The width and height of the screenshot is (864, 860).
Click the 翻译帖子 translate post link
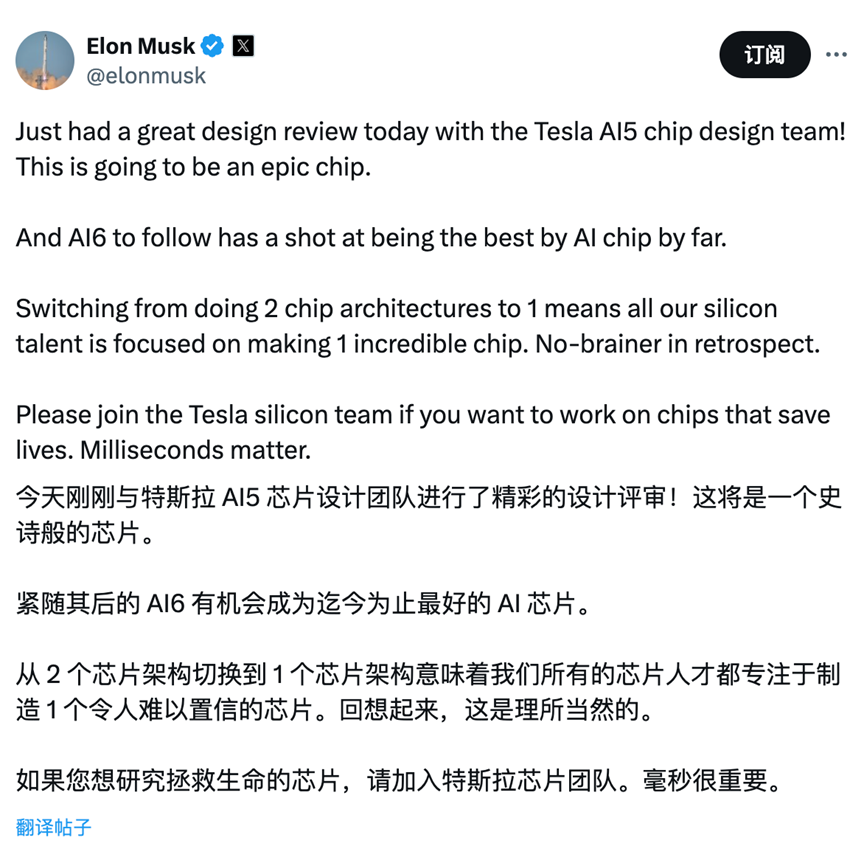pos(53,827)
